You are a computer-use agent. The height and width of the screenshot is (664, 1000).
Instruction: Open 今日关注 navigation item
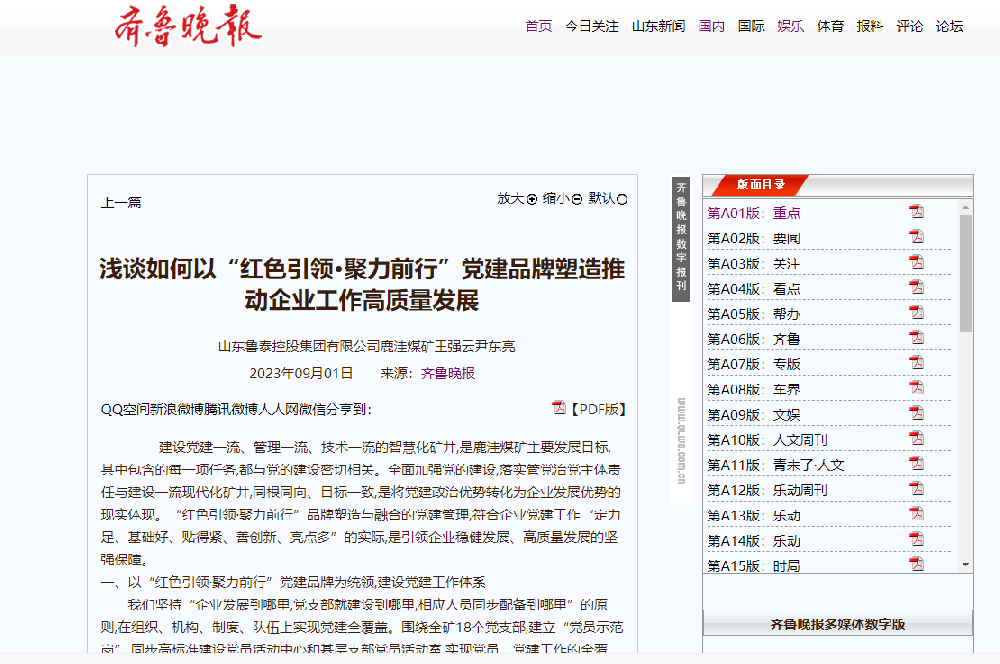591,26
